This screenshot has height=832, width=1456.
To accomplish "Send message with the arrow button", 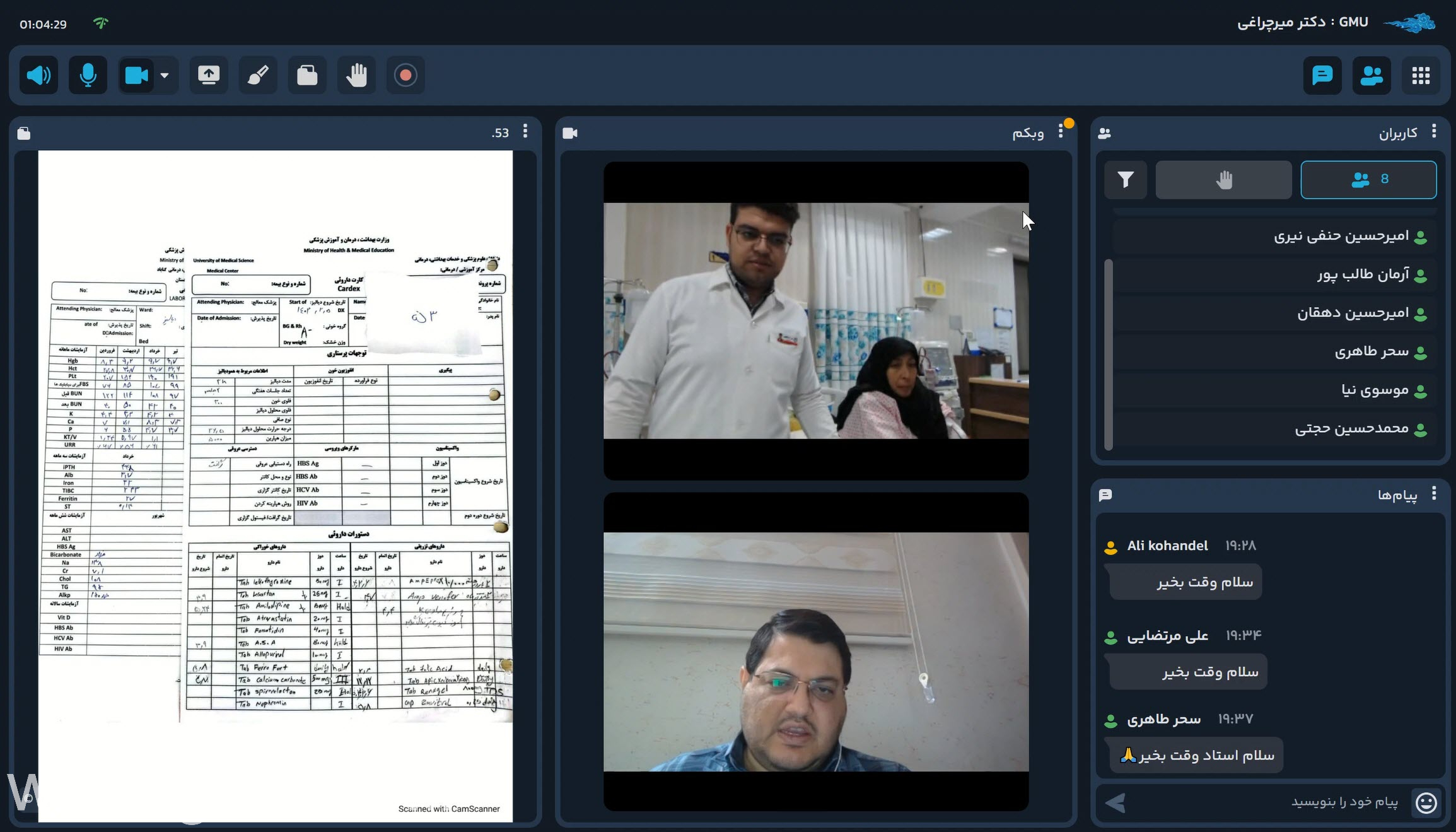I will coord(1115,803).
